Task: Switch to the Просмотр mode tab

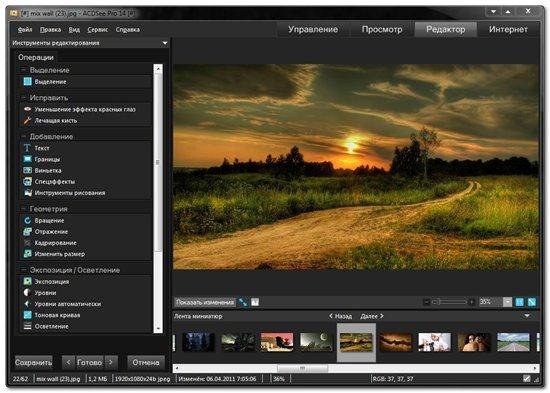Action: [x=382, y=29]
